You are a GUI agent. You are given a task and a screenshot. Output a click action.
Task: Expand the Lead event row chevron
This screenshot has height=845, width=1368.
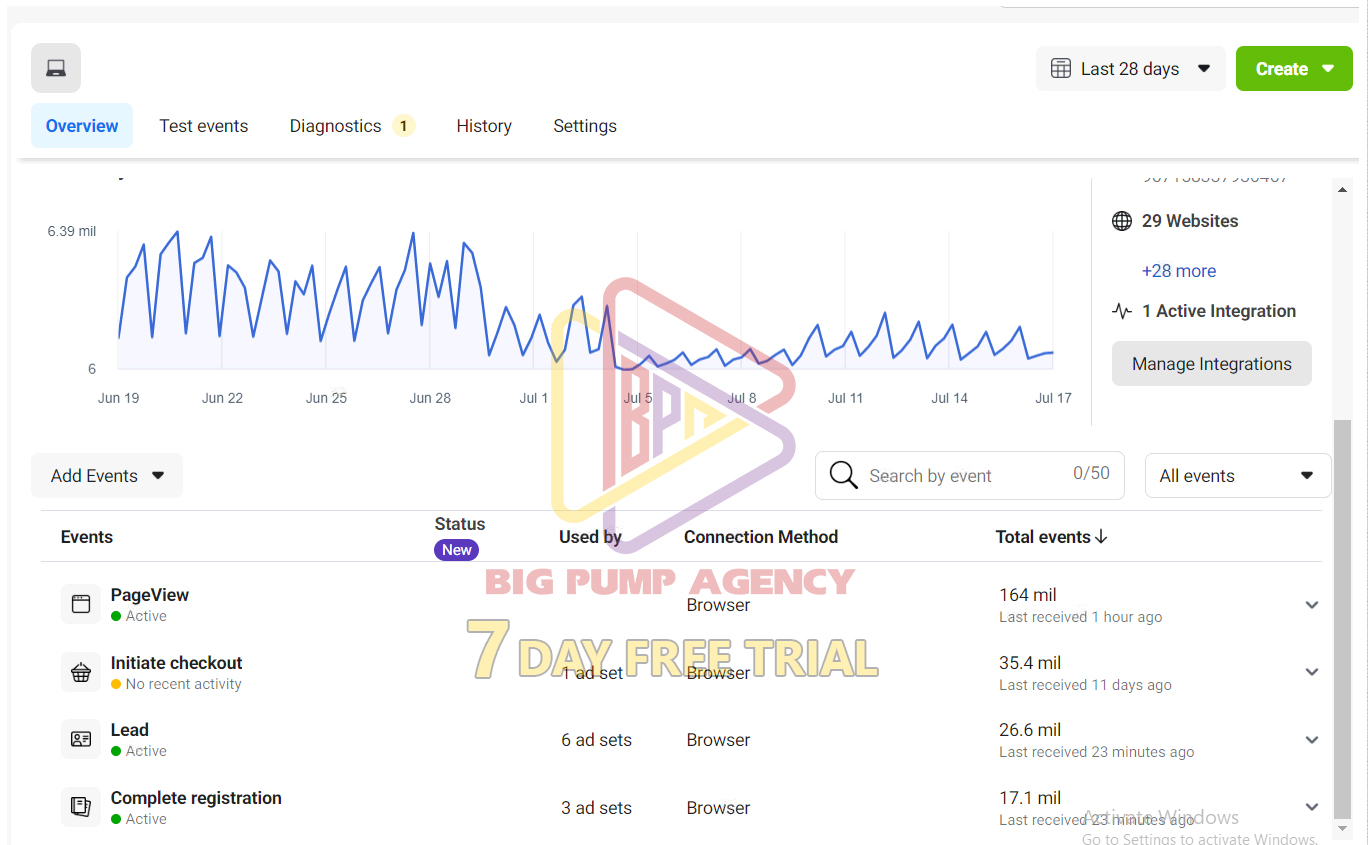(1312, 740)
